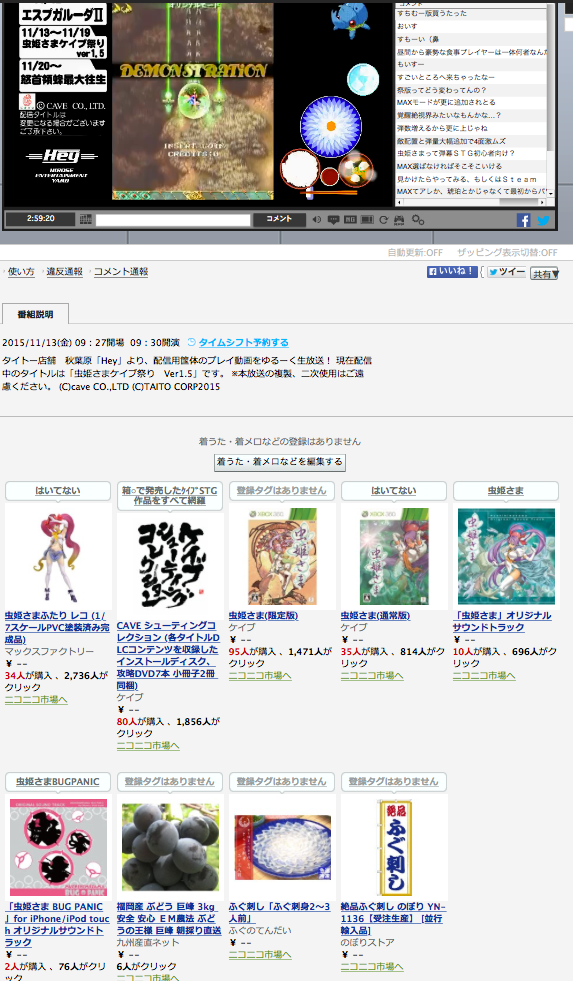Click the 虫姫さまふたり レコ figure thumbnail
The image size is (573, 981).
click(58, 556)
